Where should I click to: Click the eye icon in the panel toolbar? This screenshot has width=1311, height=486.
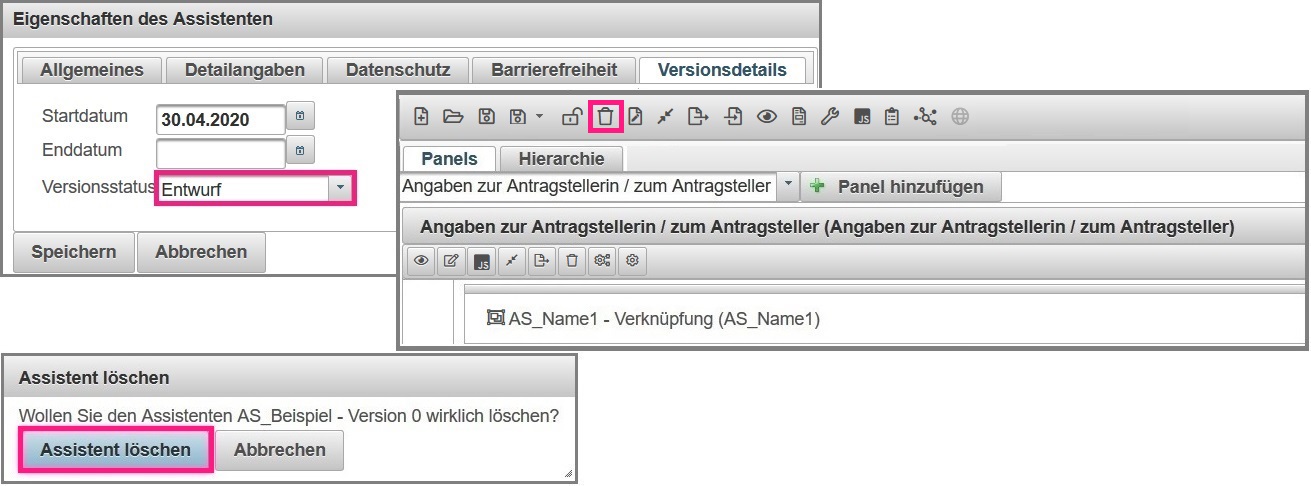click(x=421, y=262)
